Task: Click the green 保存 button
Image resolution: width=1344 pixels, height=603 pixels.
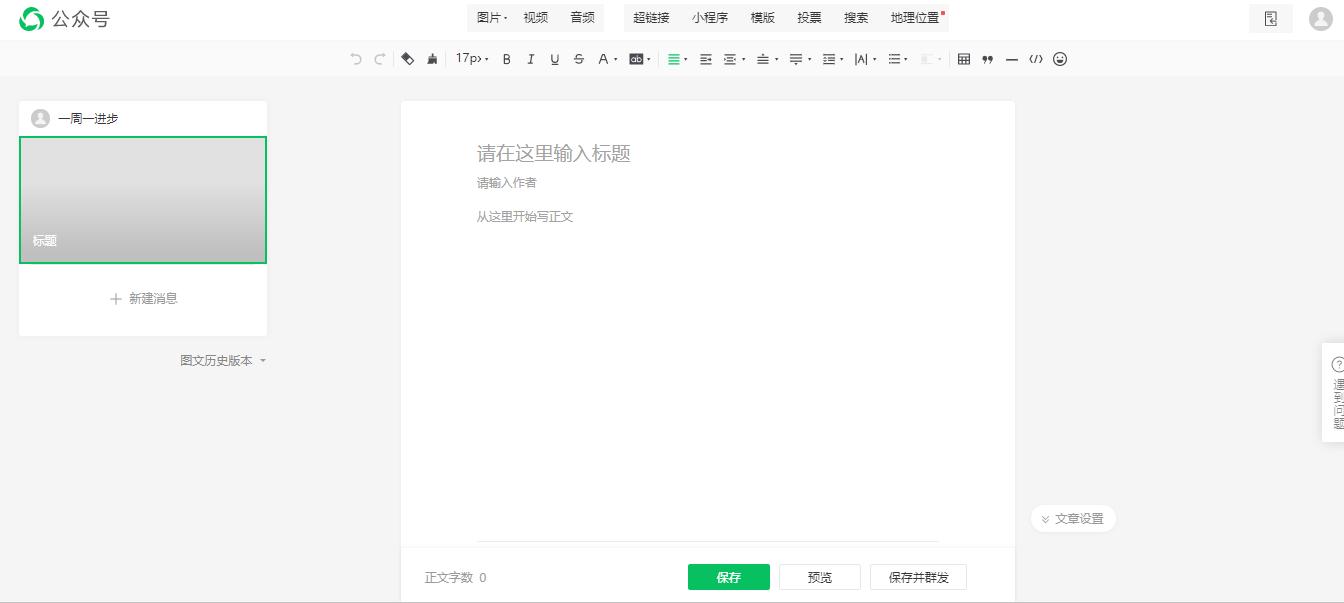Action: [728, 577]
